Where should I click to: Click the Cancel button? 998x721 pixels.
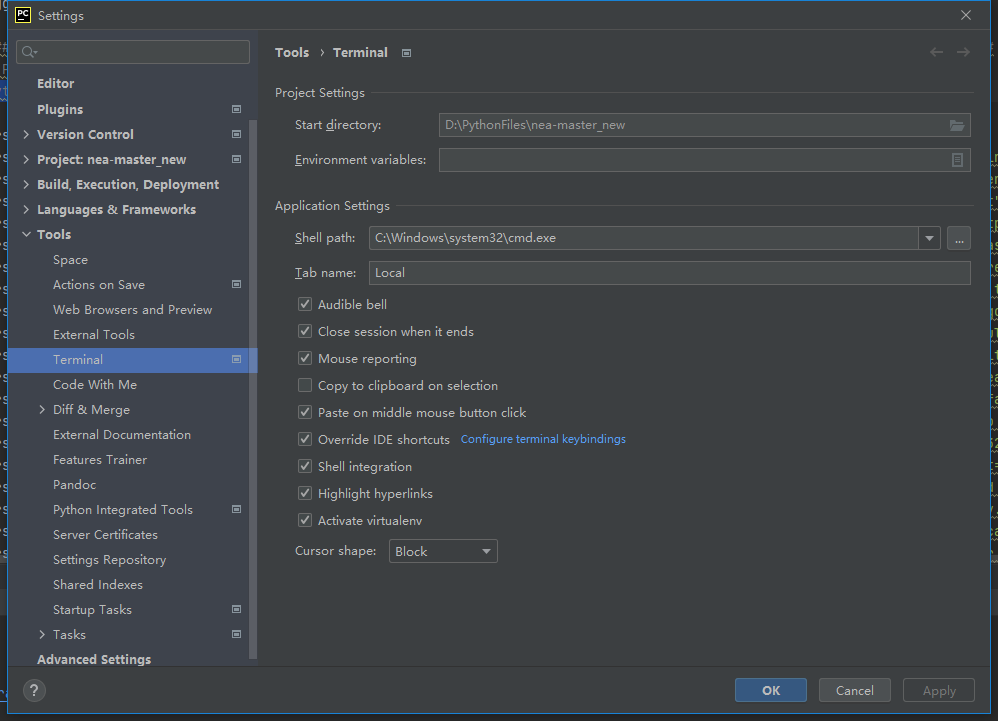click(854, 690)
